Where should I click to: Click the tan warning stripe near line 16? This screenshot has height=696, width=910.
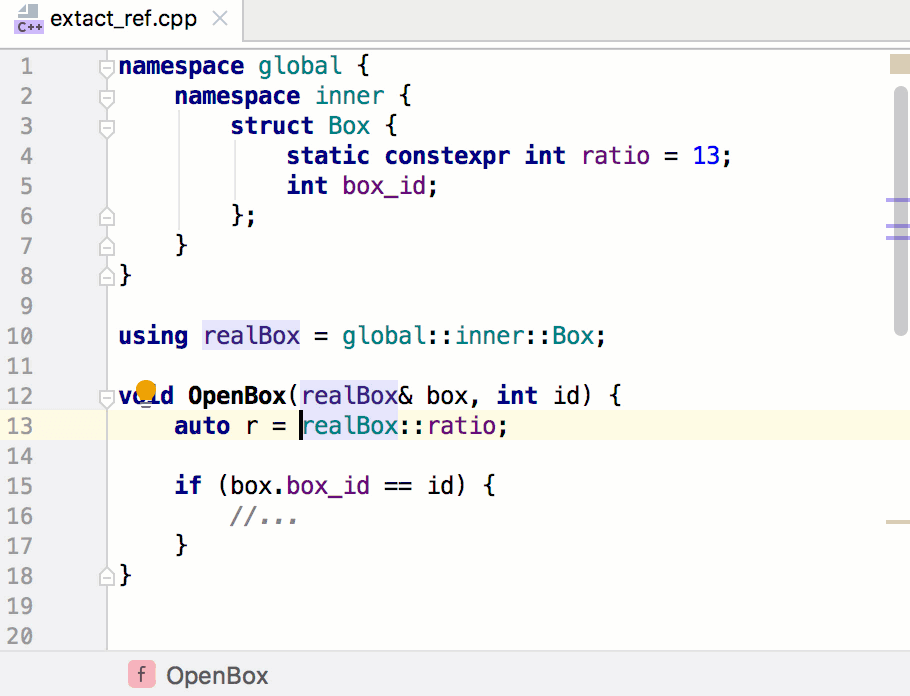point(897,521)
